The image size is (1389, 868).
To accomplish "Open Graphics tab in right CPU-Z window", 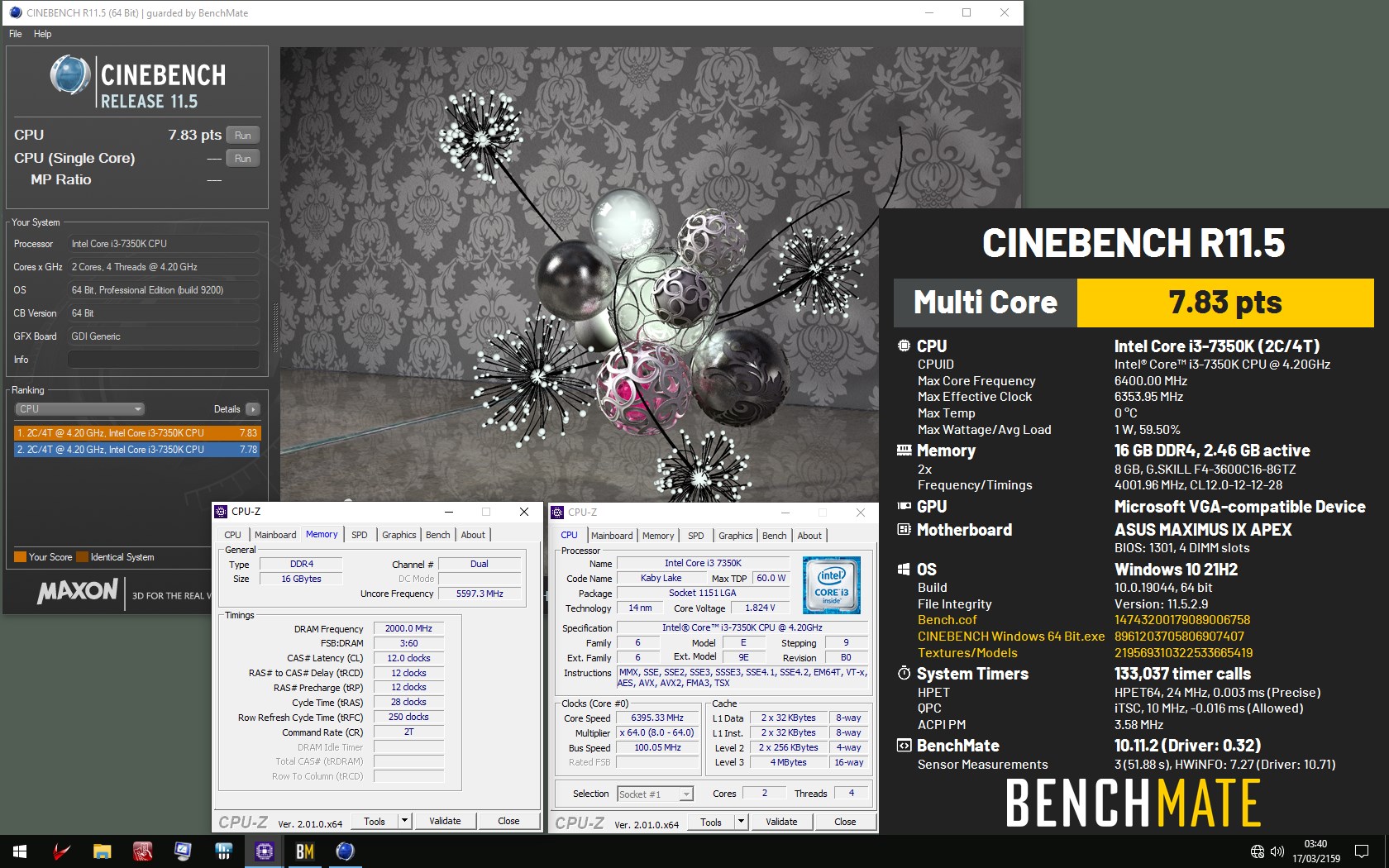I will [736, 536].
